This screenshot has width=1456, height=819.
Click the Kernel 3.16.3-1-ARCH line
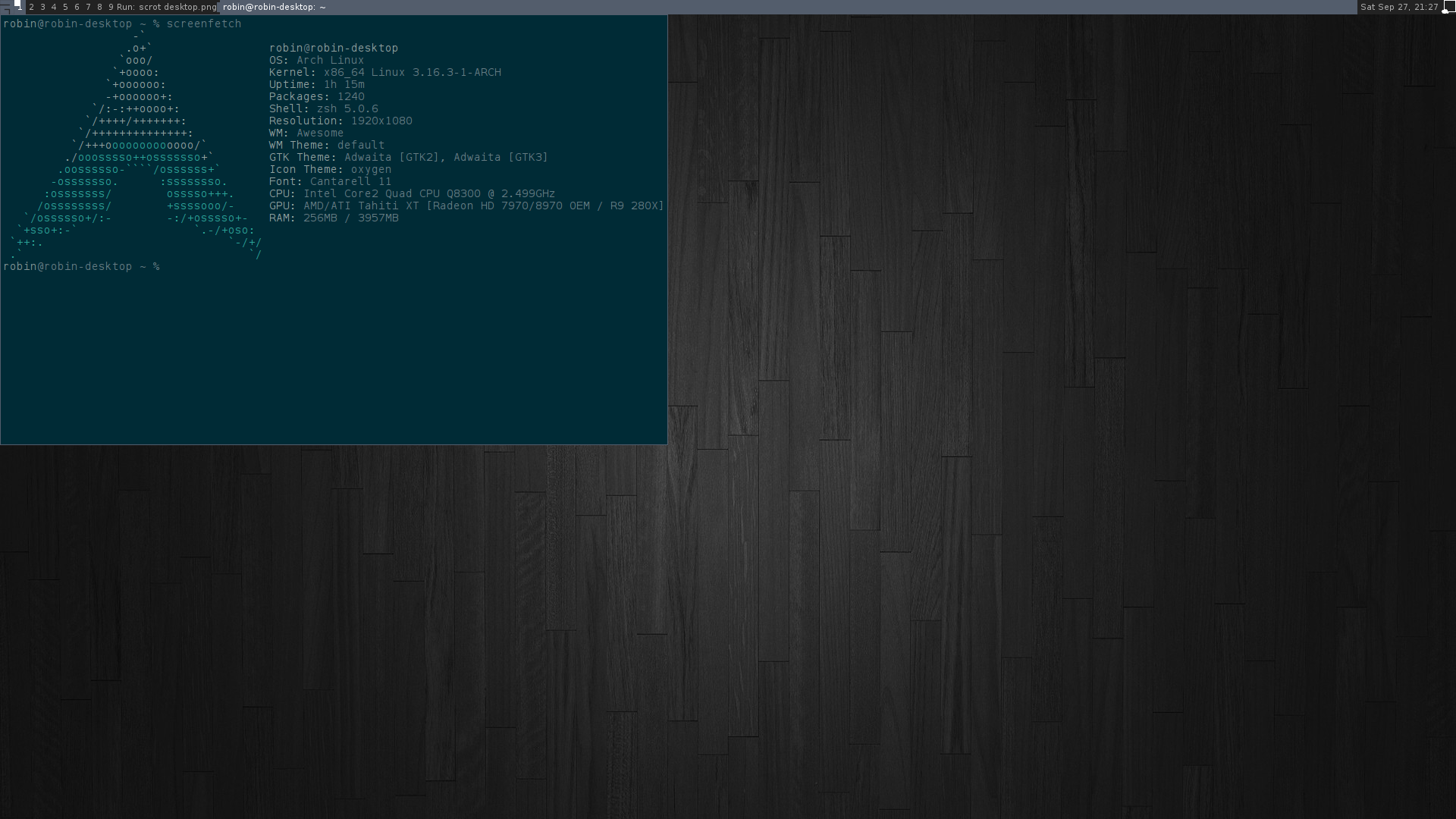coord(385,73)
